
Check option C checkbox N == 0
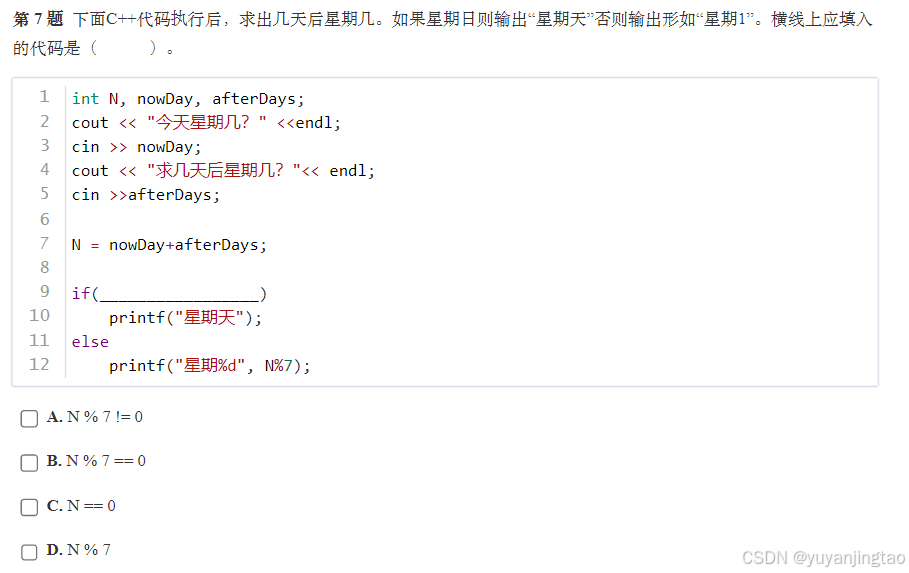coord(29,507)
